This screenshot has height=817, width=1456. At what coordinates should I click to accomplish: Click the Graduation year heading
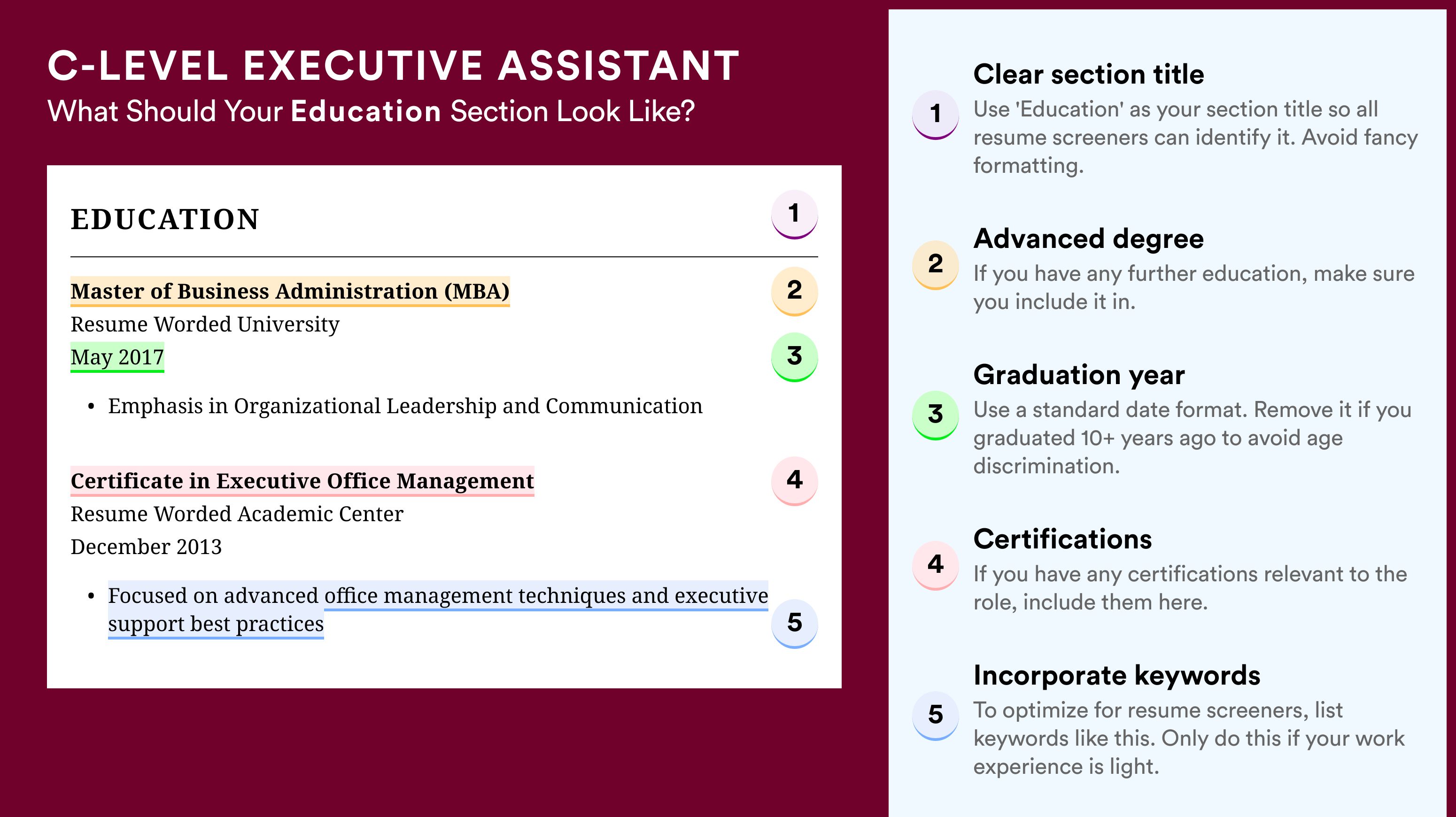(x=1079, y=375)
